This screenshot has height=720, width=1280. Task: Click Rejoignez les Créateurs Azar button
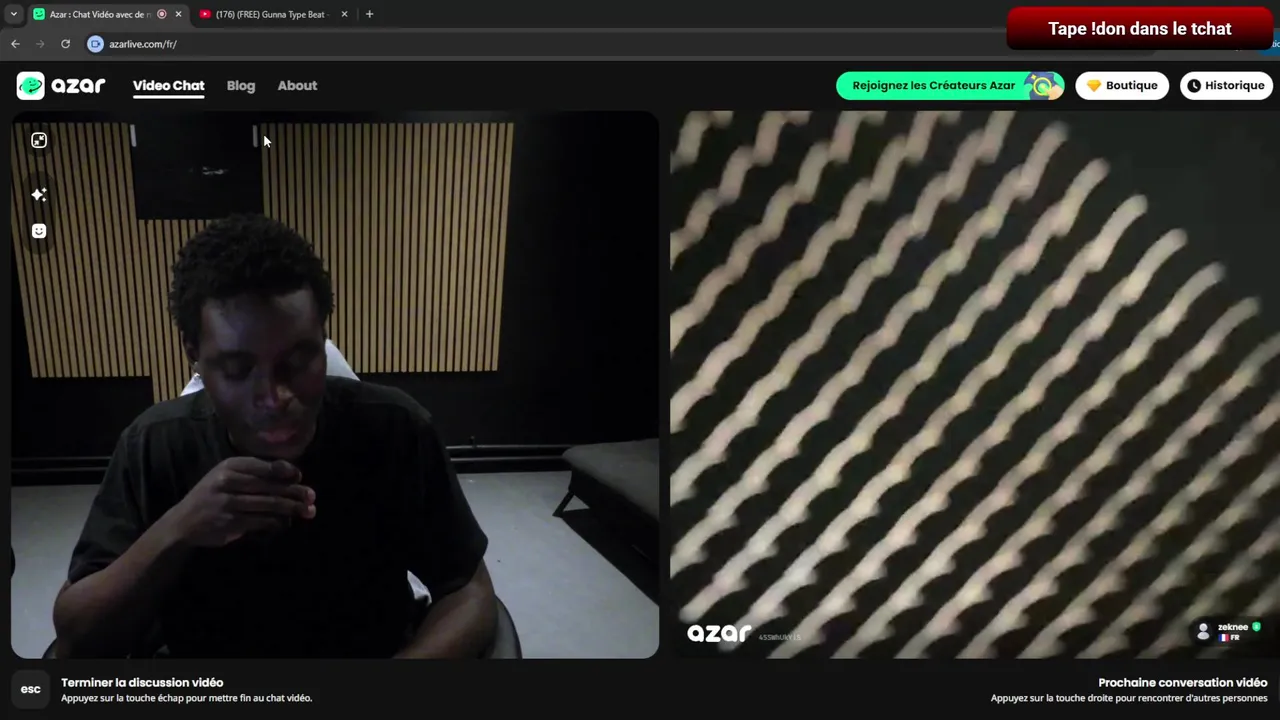click(x=950, y=86)
